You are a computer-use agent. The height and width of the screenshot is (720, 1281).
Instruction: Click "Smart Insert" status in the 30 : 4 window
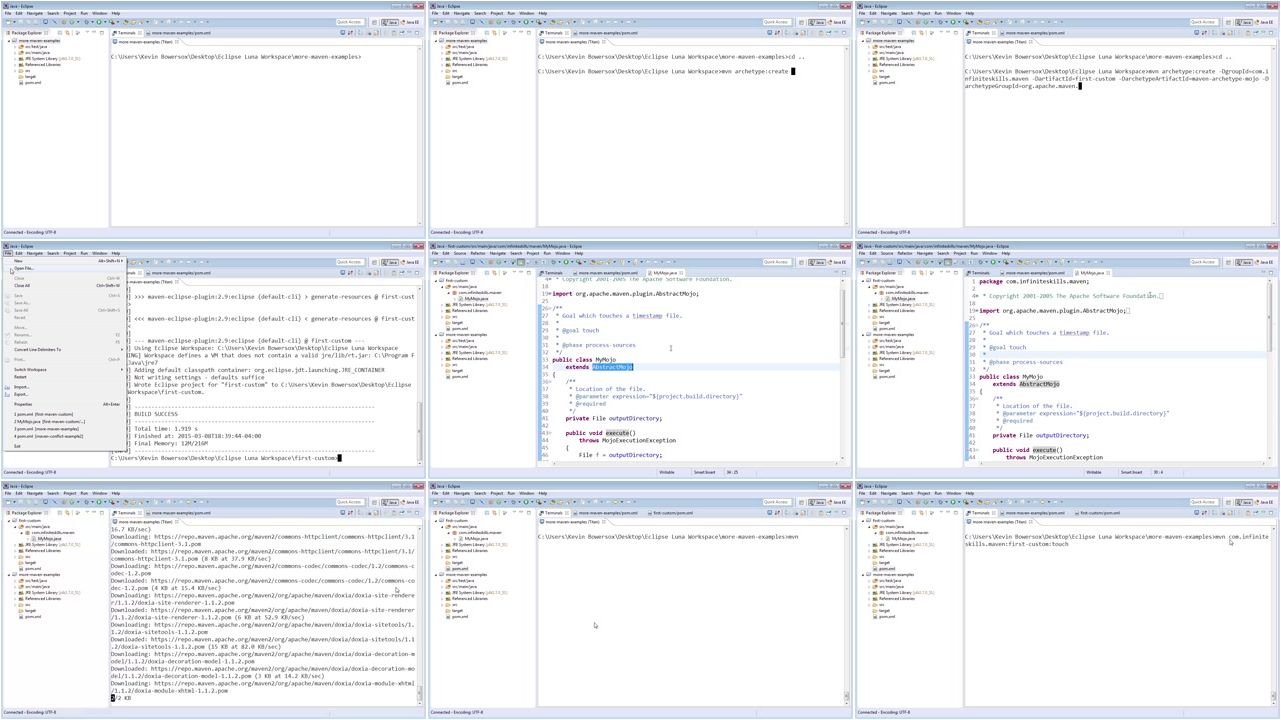[1131, 472]
